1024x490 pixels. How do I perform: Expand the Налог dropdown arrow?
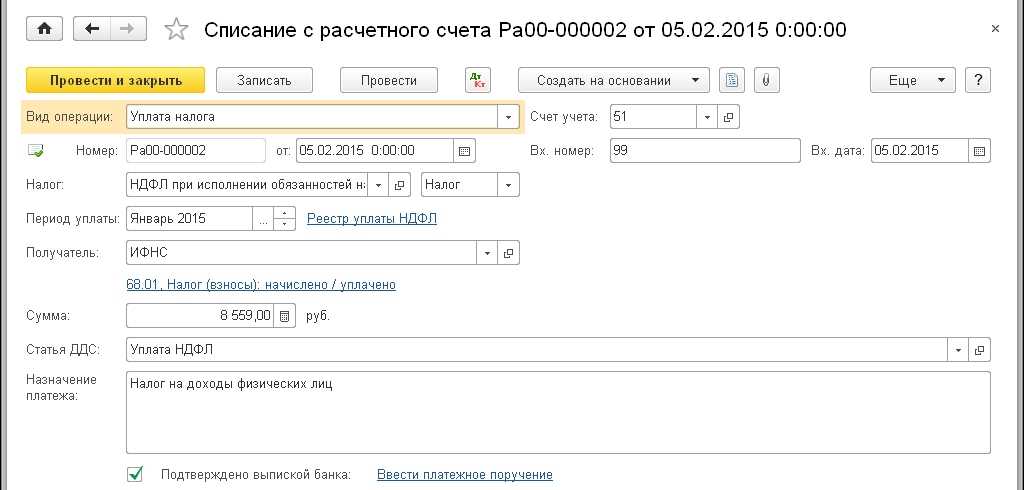(378, 185)
